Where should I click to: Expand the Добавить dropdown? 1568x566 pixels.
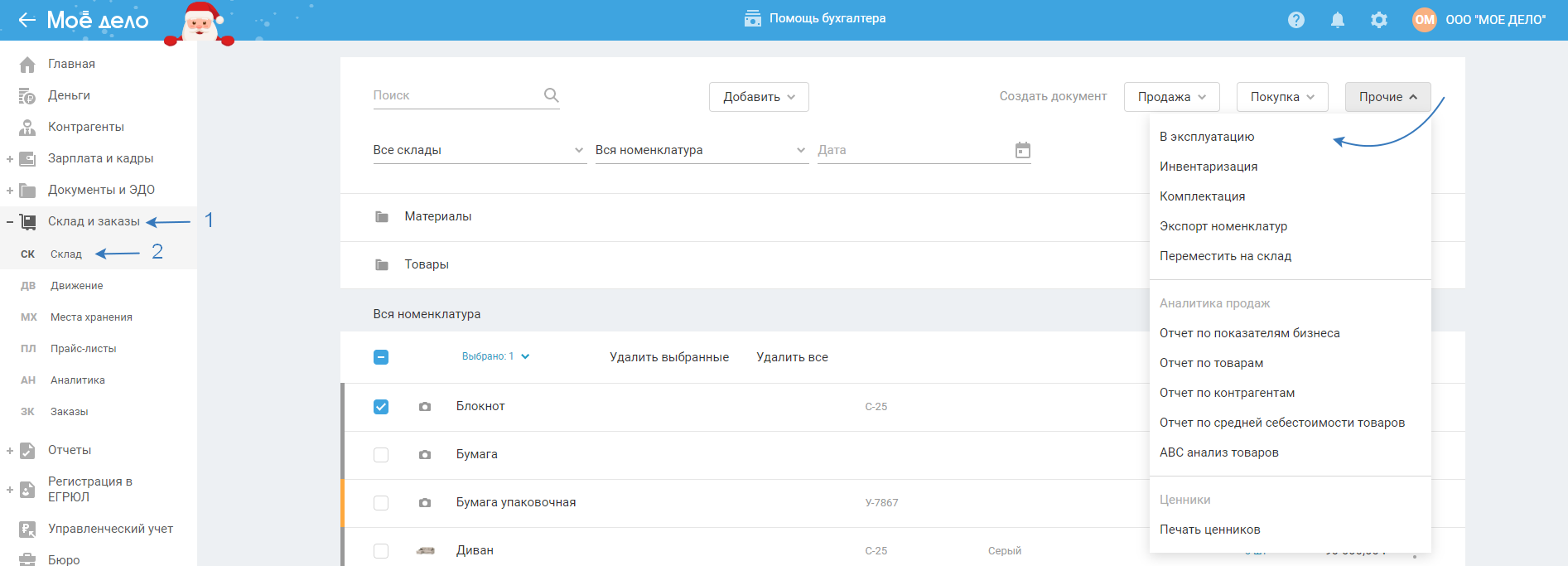[x=759, y=97]
